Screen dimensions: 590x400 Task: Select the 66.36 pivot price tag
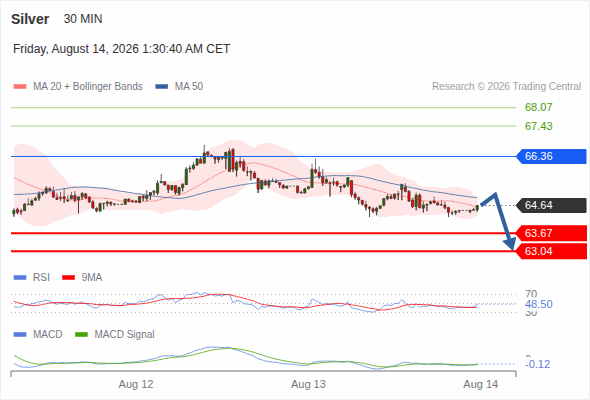click(x=551, y=156)
